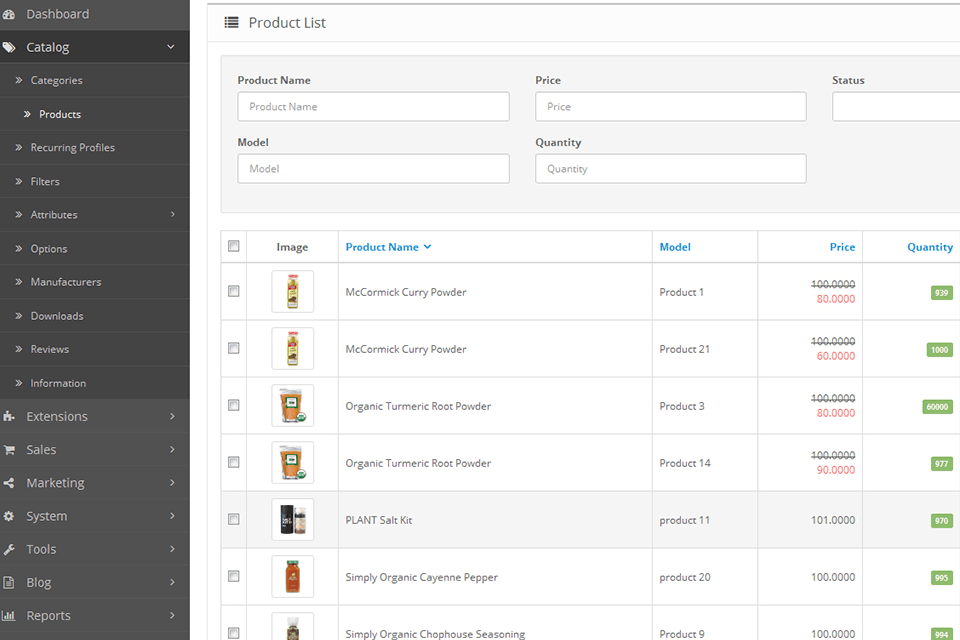Click the special price 60.0000 for Product 21

coord(836,356)
